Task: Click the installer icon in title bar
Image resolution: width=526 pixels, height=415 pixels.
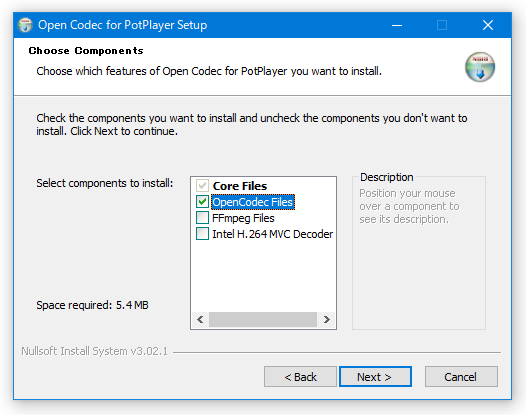Action: click(x=25, y=25)
